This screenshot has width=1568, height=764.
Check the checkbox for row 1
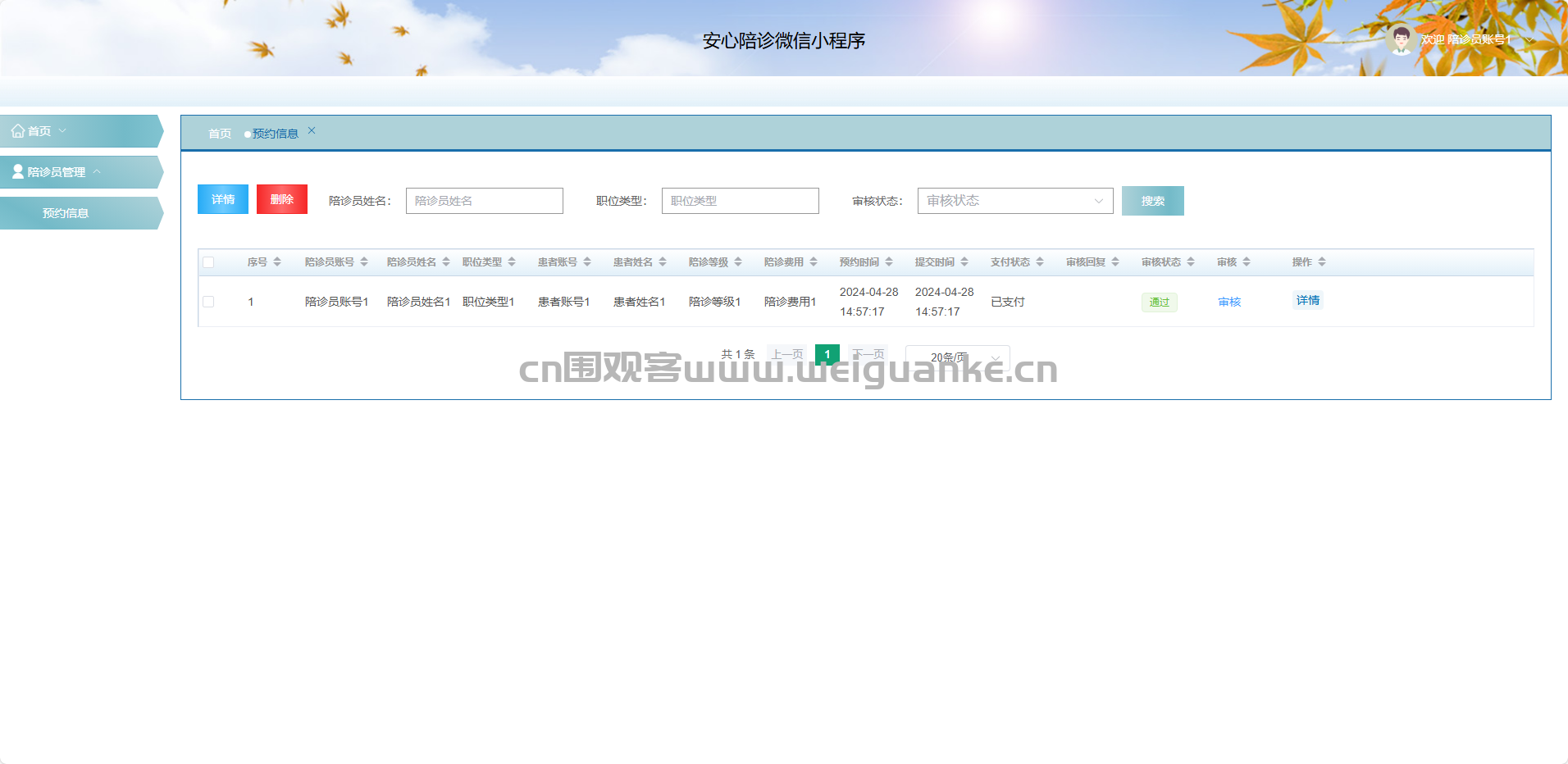(208, 302)
